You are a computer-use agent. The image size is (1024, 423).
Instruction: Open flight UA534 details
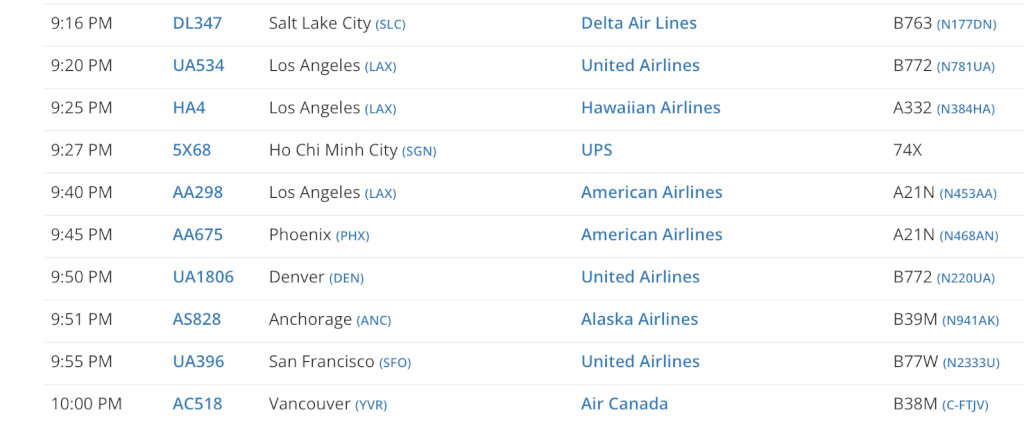[x=198, y=66]
